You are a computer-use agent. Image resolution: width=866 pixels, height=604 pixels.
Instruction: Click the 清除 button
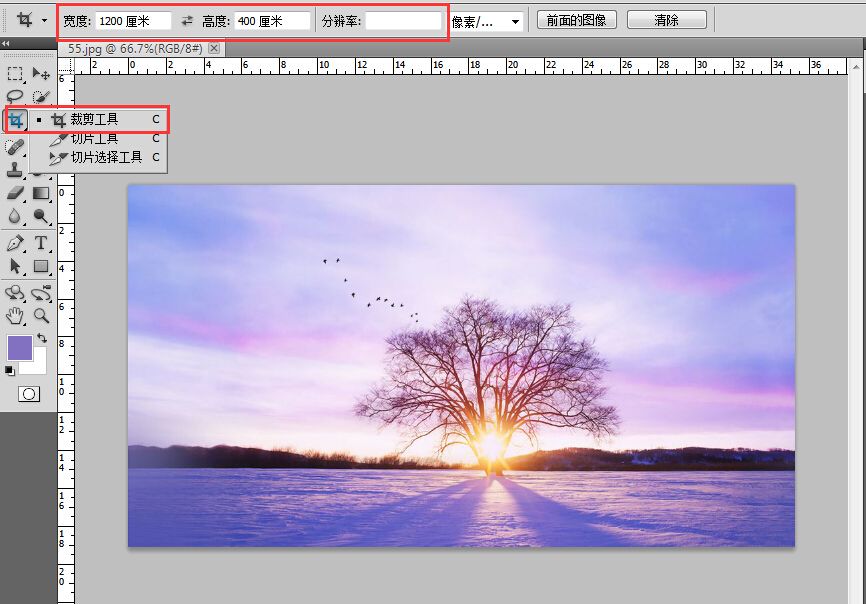[666, 20]
